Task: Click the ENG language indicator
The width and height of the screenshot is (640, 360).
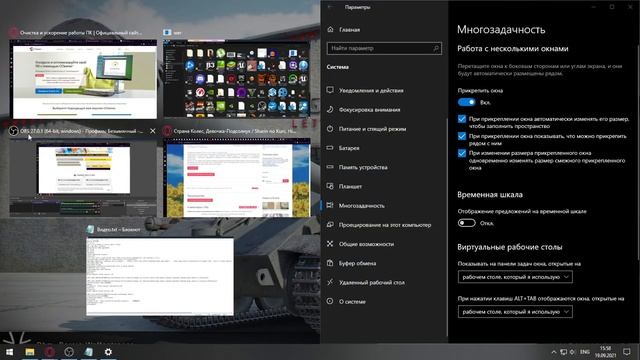Action: point(584,352)
